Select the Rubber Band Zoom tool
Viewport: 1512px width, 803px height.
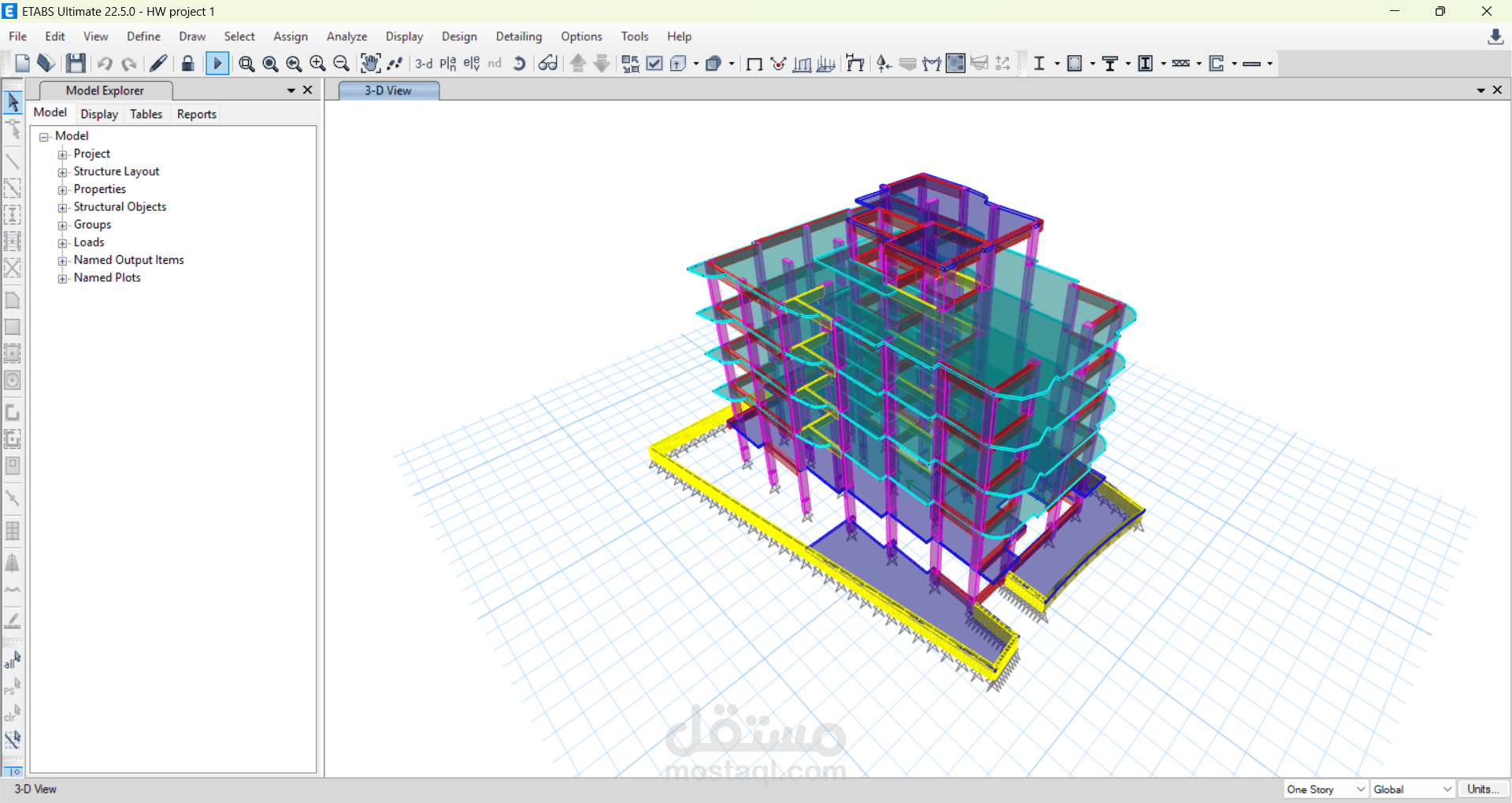tap(246, 64)
